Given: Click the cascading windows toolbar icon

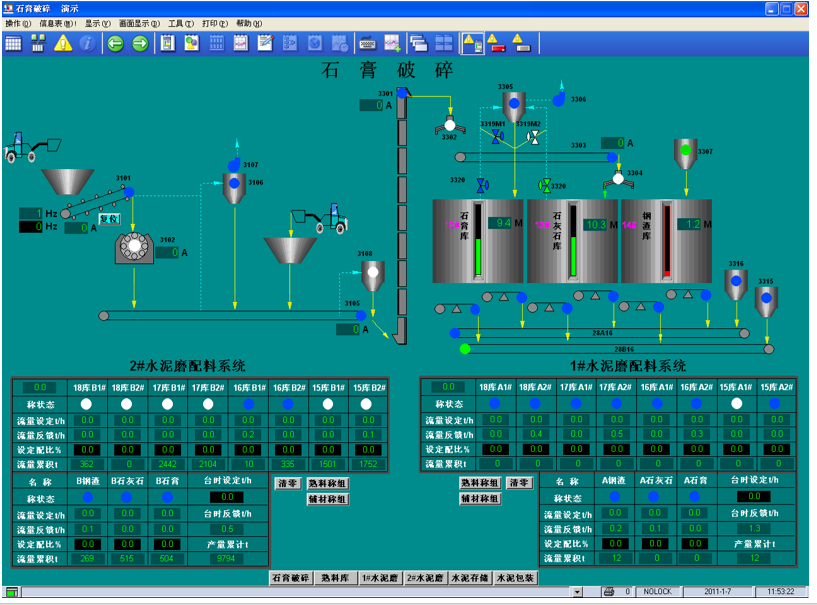Looking at the screenshot, I should [419, 44].
